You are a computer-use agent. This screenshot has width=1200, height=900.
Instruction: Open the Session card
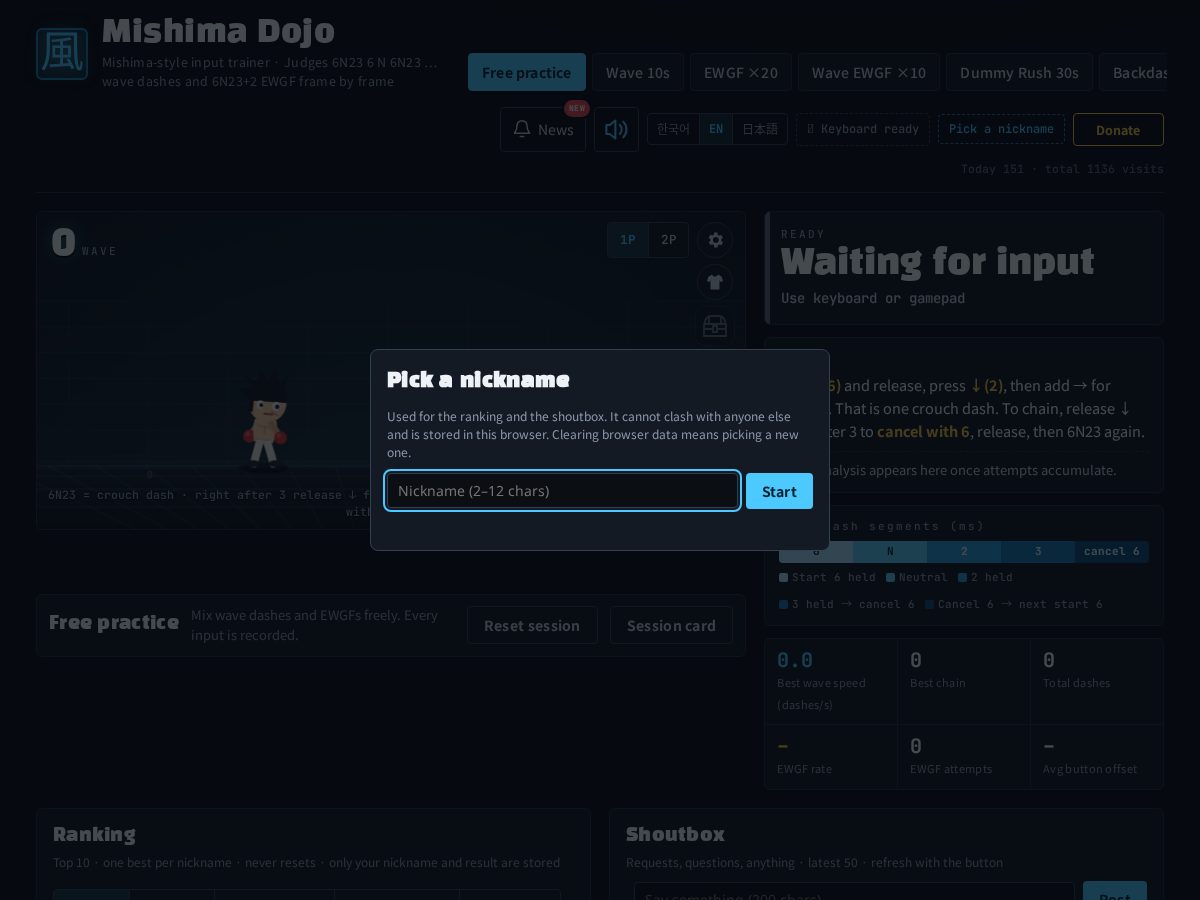(671, 625)
